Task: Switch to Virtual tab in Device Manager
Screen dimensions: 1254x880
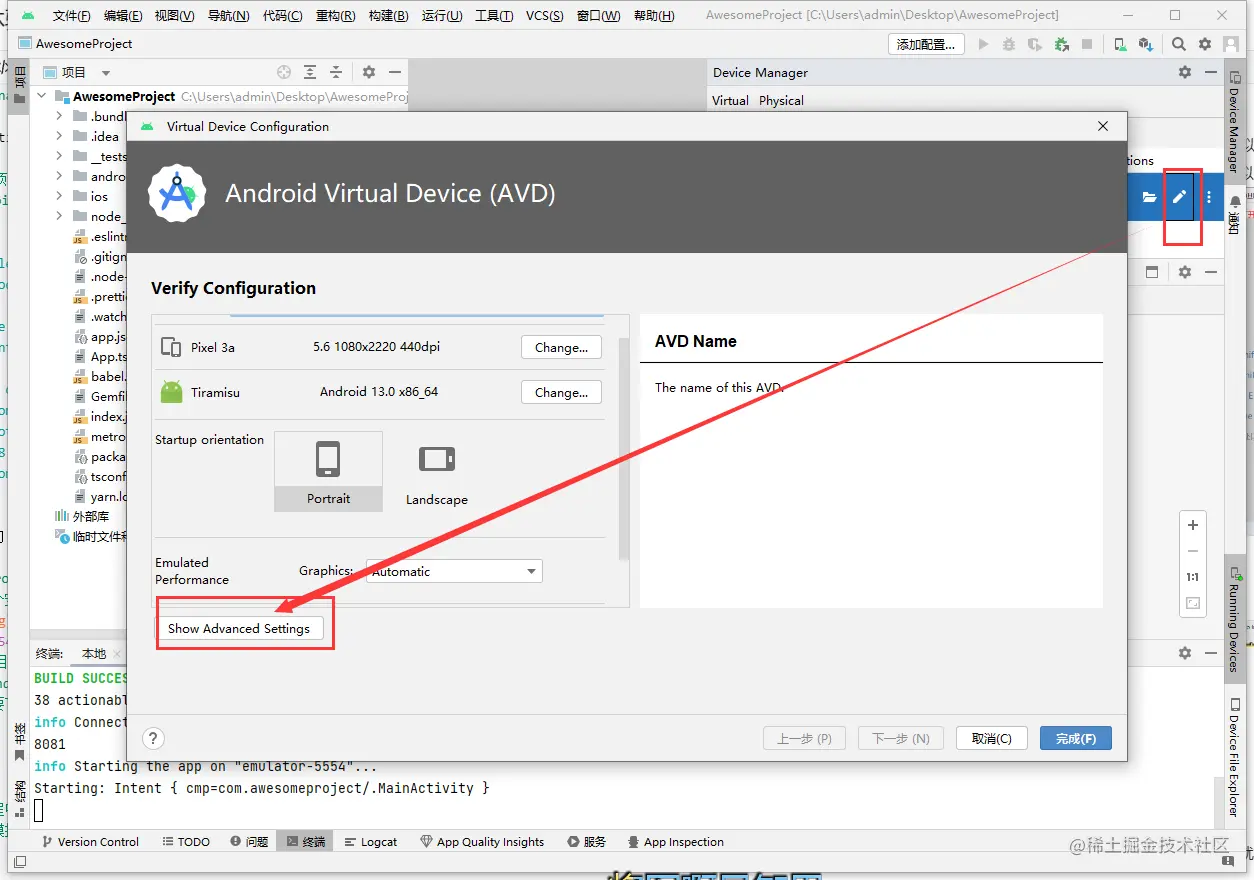Action: tap(730, 100)
